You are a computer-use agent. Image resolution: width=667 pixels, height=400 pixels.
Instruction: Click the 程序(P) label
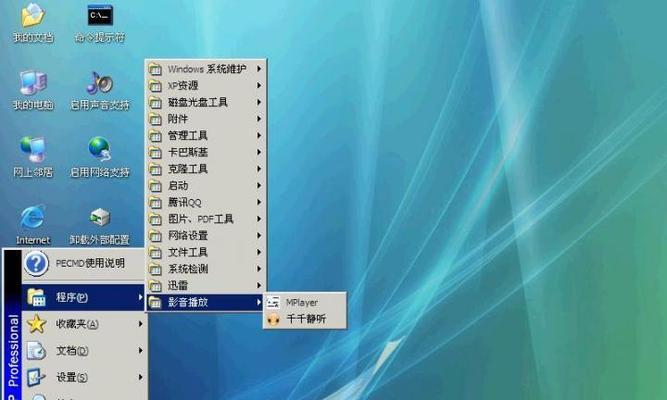coord(72,297)
